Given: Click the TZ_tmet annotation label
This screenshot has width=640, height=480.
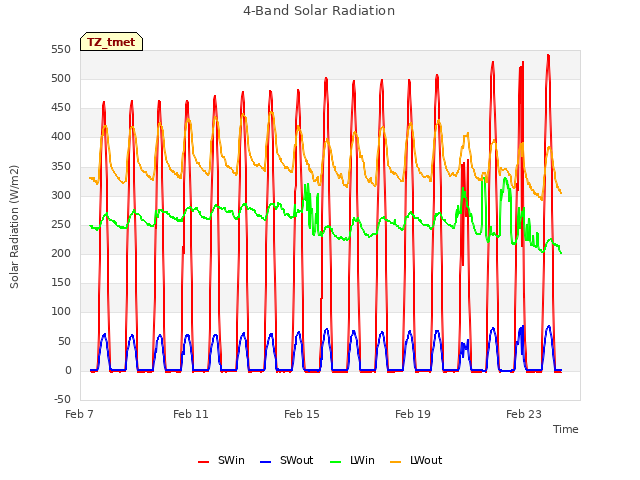Looking at the screenshot, I should [111, 42].
